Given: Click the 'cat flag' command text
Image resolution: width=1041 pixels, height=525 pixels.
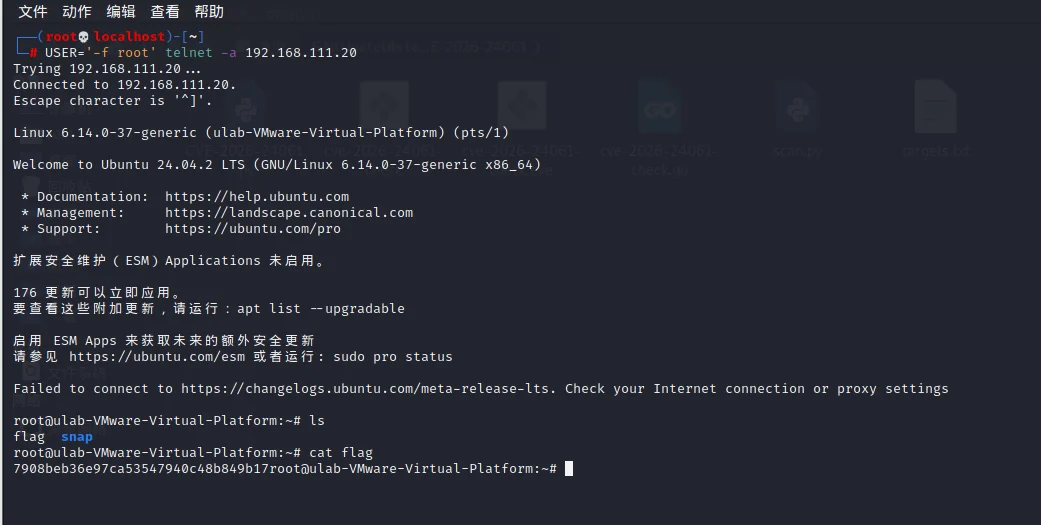Looking at the screenshot, I should [x=341, y=453].
